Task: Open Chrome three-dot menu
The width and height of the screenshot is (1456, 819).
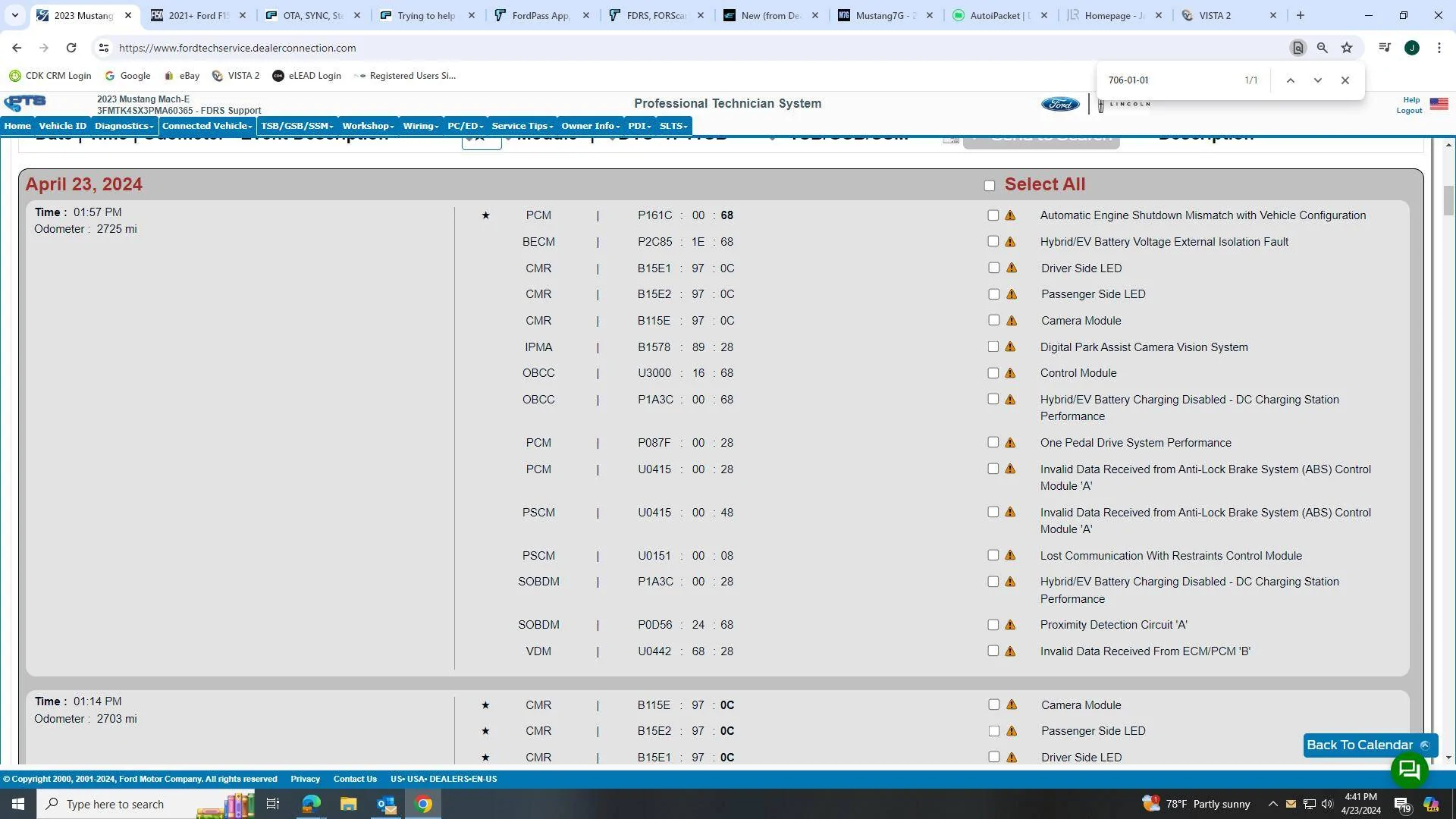Action: 1439,48
